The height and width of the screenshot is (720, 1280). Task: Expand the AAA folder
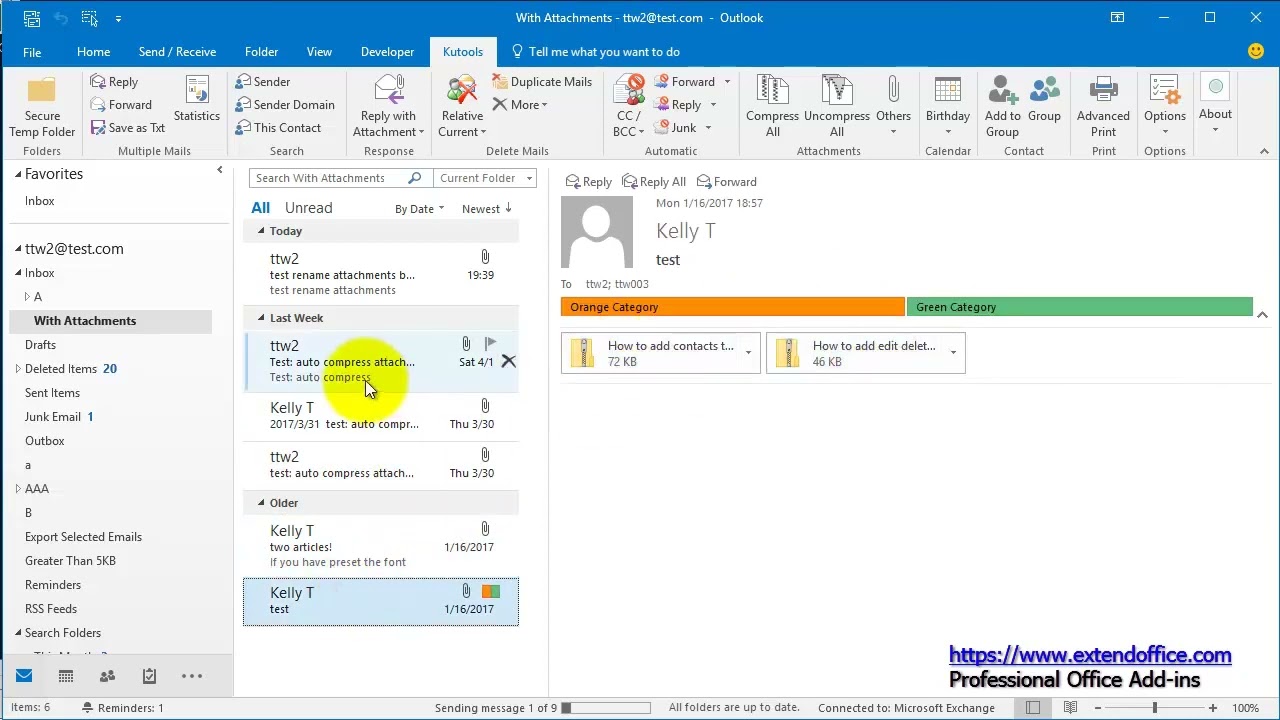[17, 489]
